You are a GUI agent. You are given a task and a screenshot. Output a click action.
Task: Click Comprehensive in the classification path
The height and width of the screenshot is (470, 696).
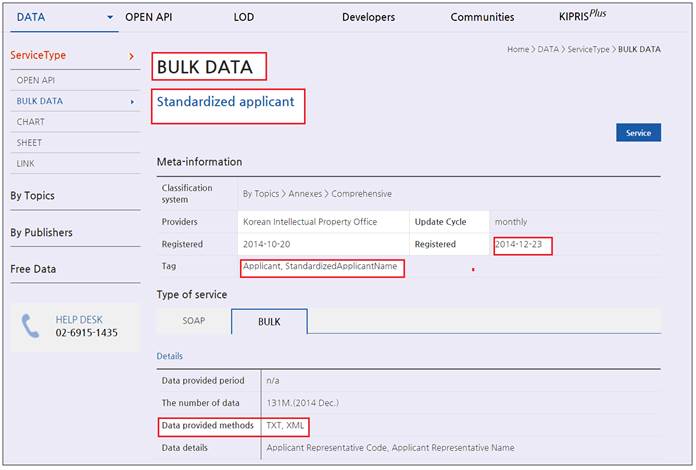coord(361,194)
